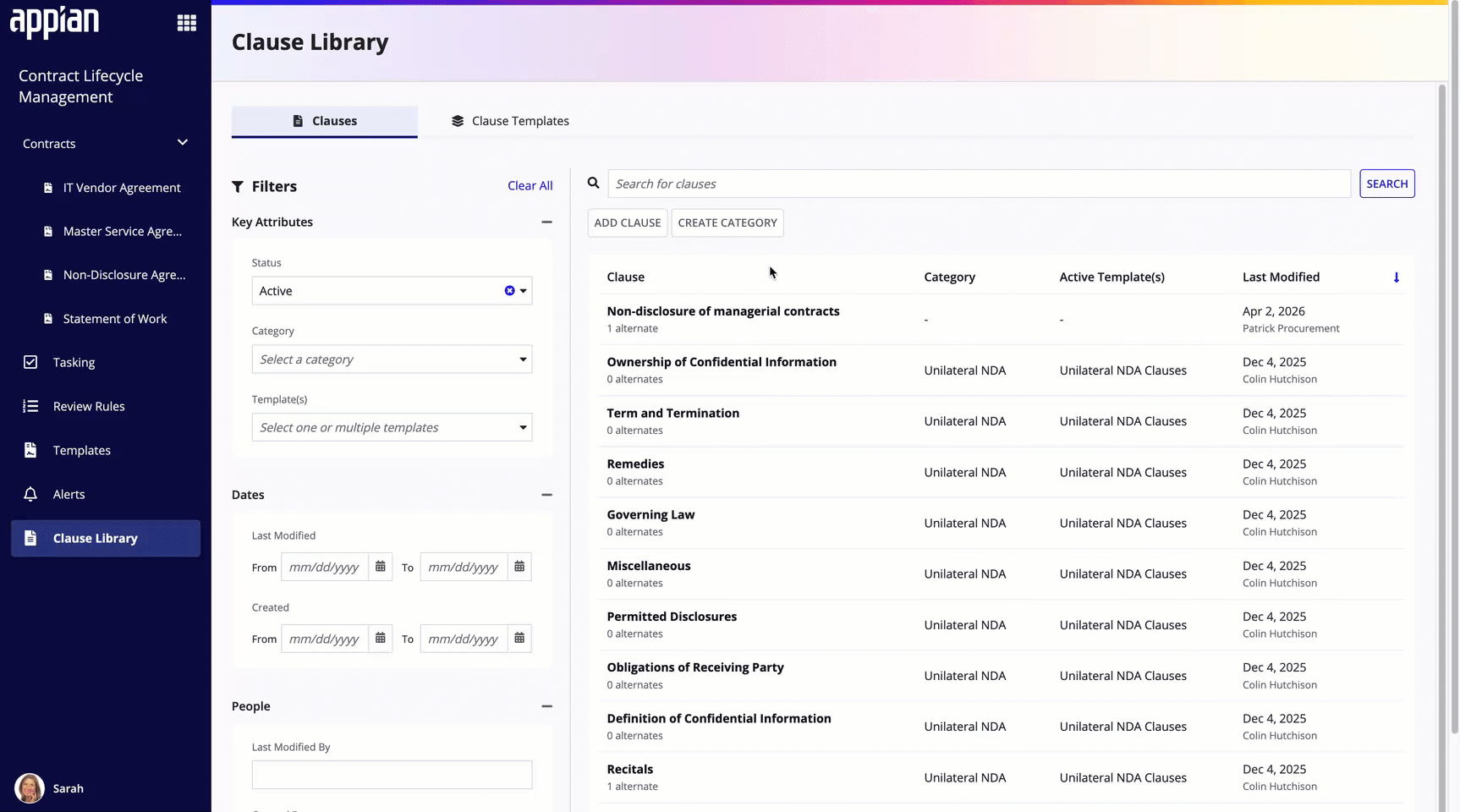This screenshot has width=1460, height=812.
Task: Go to Templates in the sidebar
Action: (106, 450)
